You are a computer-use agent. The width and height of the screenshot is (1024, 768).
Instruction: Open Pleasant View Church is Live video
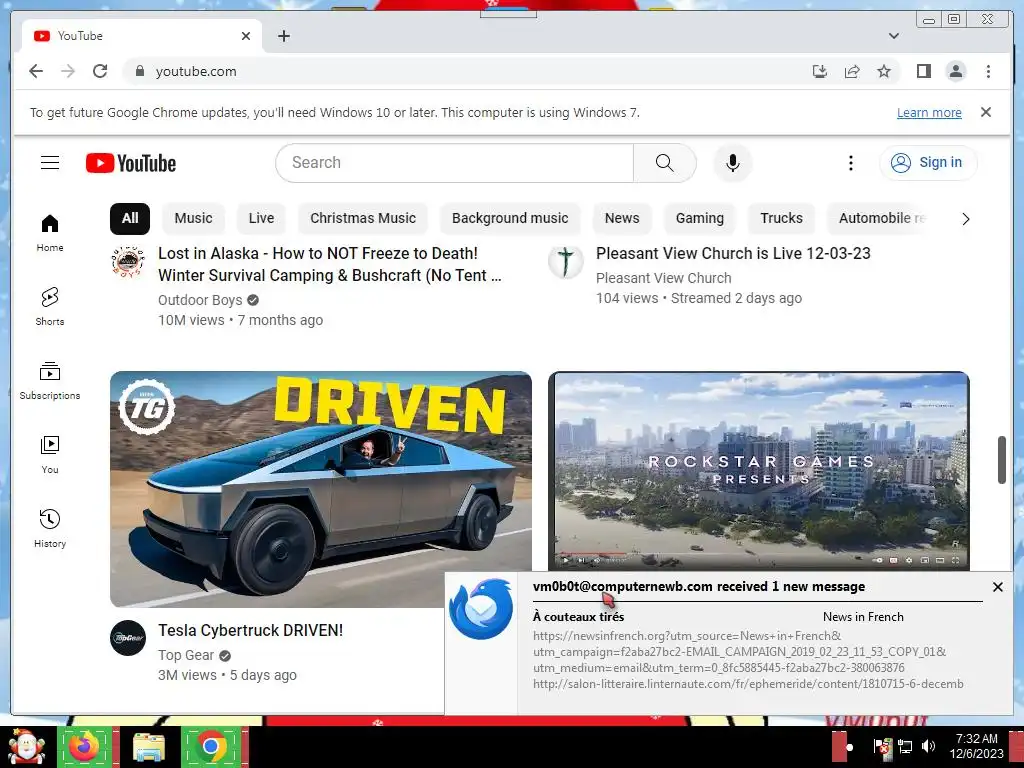pos(733,253)
